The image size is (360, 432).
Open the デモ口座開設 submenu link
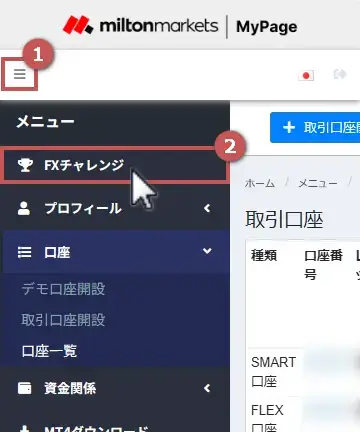pos(63,289)
